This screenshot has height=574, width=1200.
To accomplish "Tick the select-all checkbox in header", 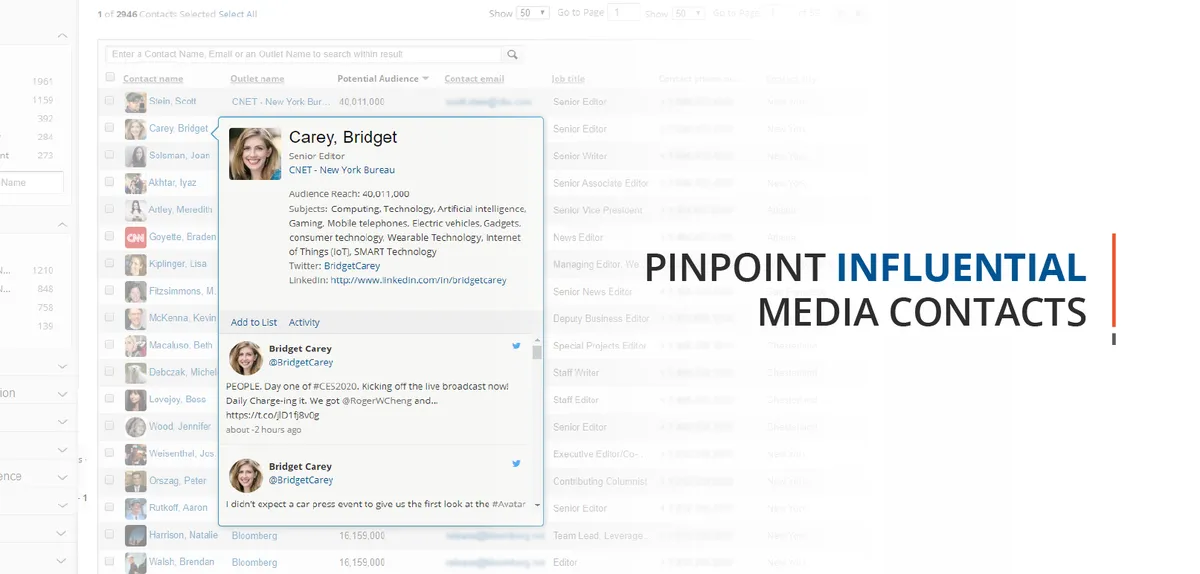I will [x=110, y=77].
